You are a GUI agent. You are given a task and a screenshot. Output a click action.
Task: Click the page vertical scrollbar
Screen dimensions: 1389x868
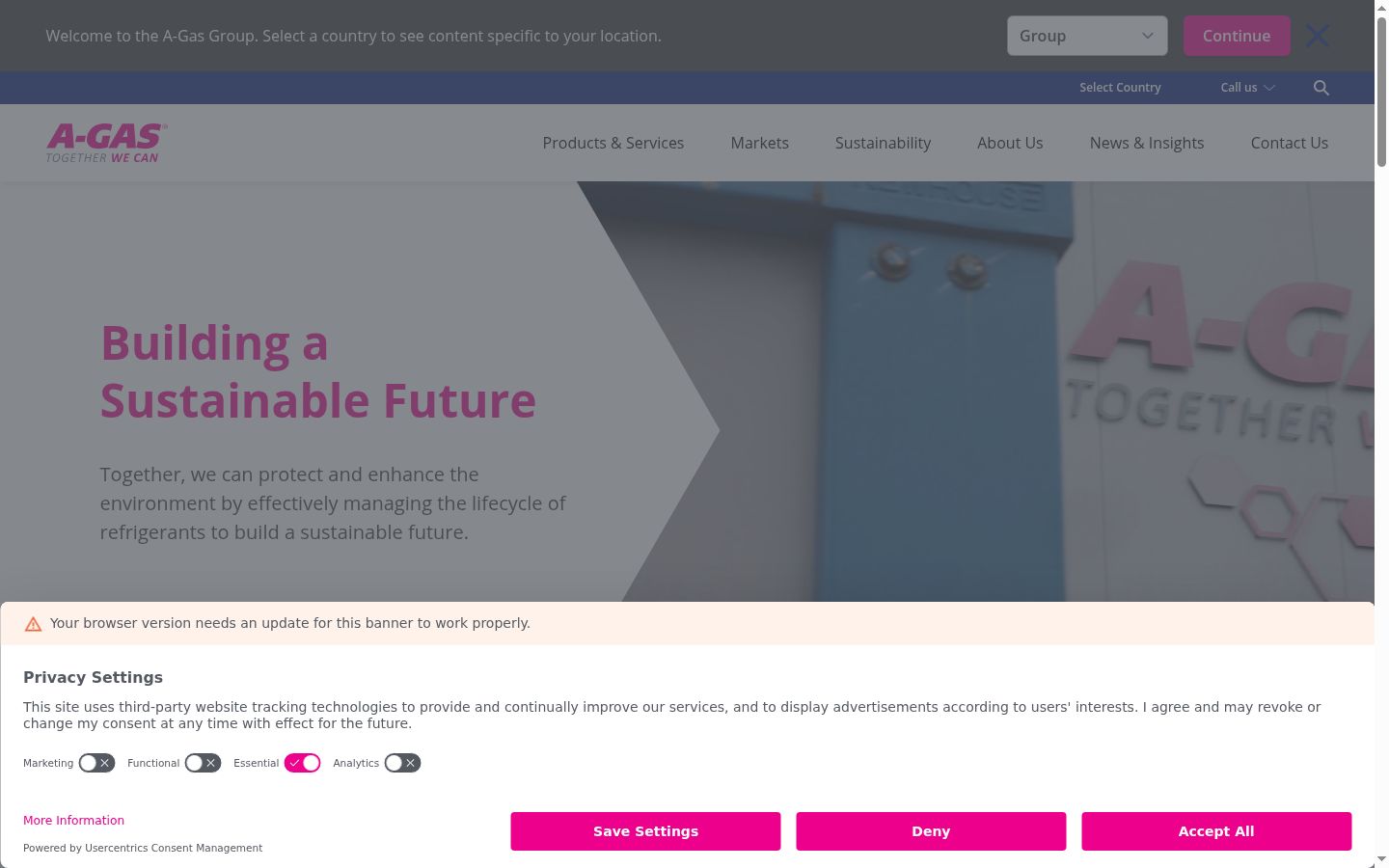[x=1381, y=434]
